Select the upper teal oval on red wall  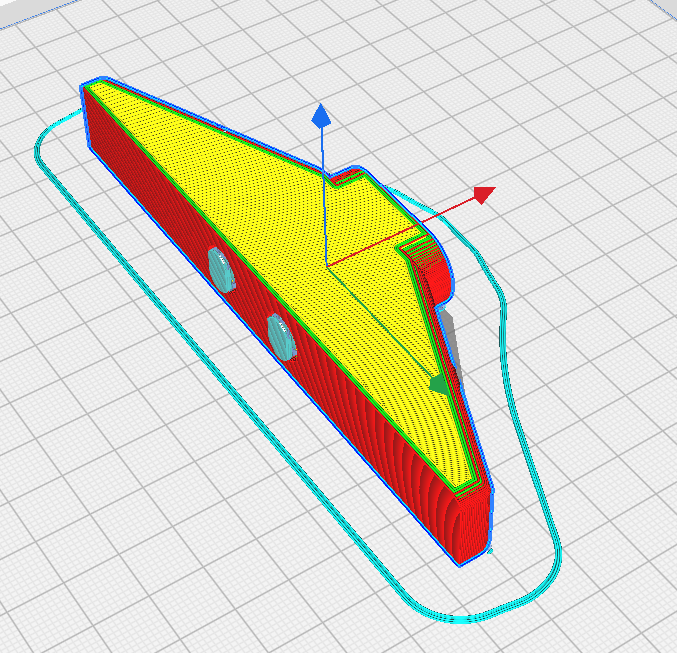click(221, 270)
